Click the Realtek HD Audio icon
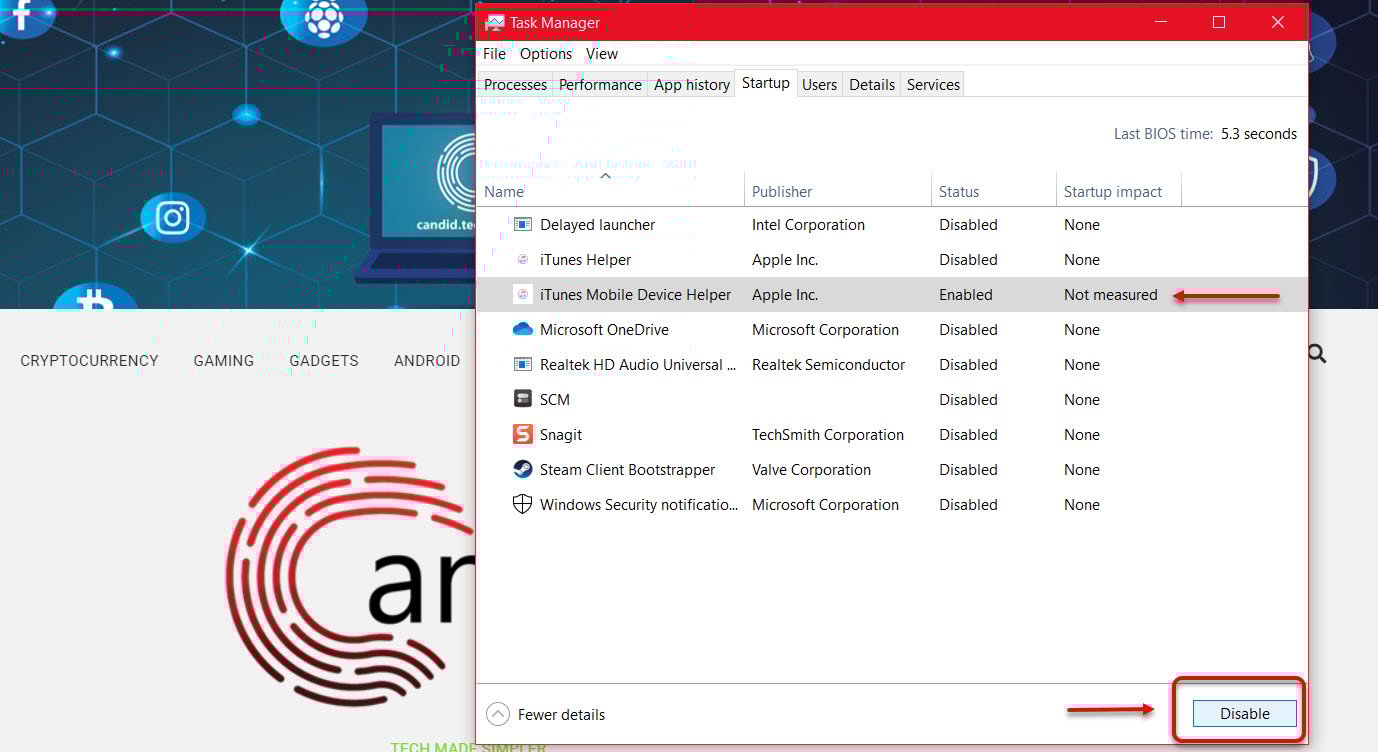Screen dimensions: 1378x752 522,365
